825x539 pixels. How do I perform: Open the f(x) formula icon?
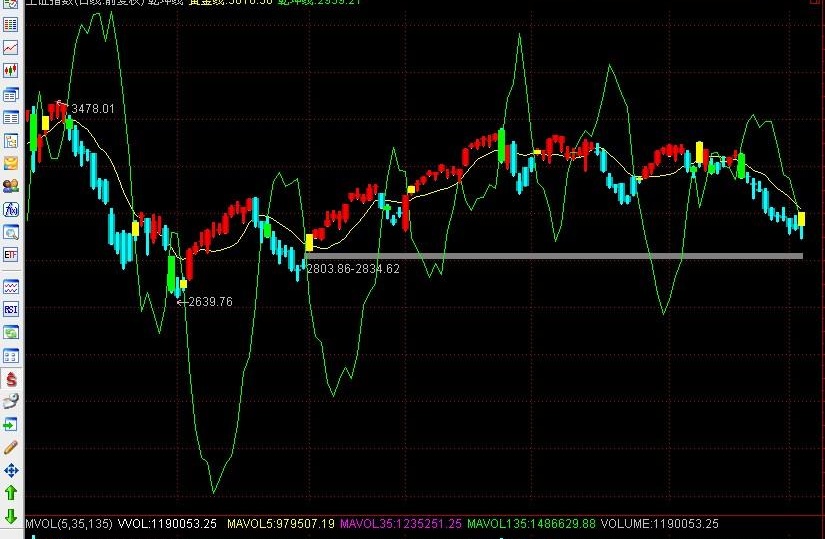11,209
